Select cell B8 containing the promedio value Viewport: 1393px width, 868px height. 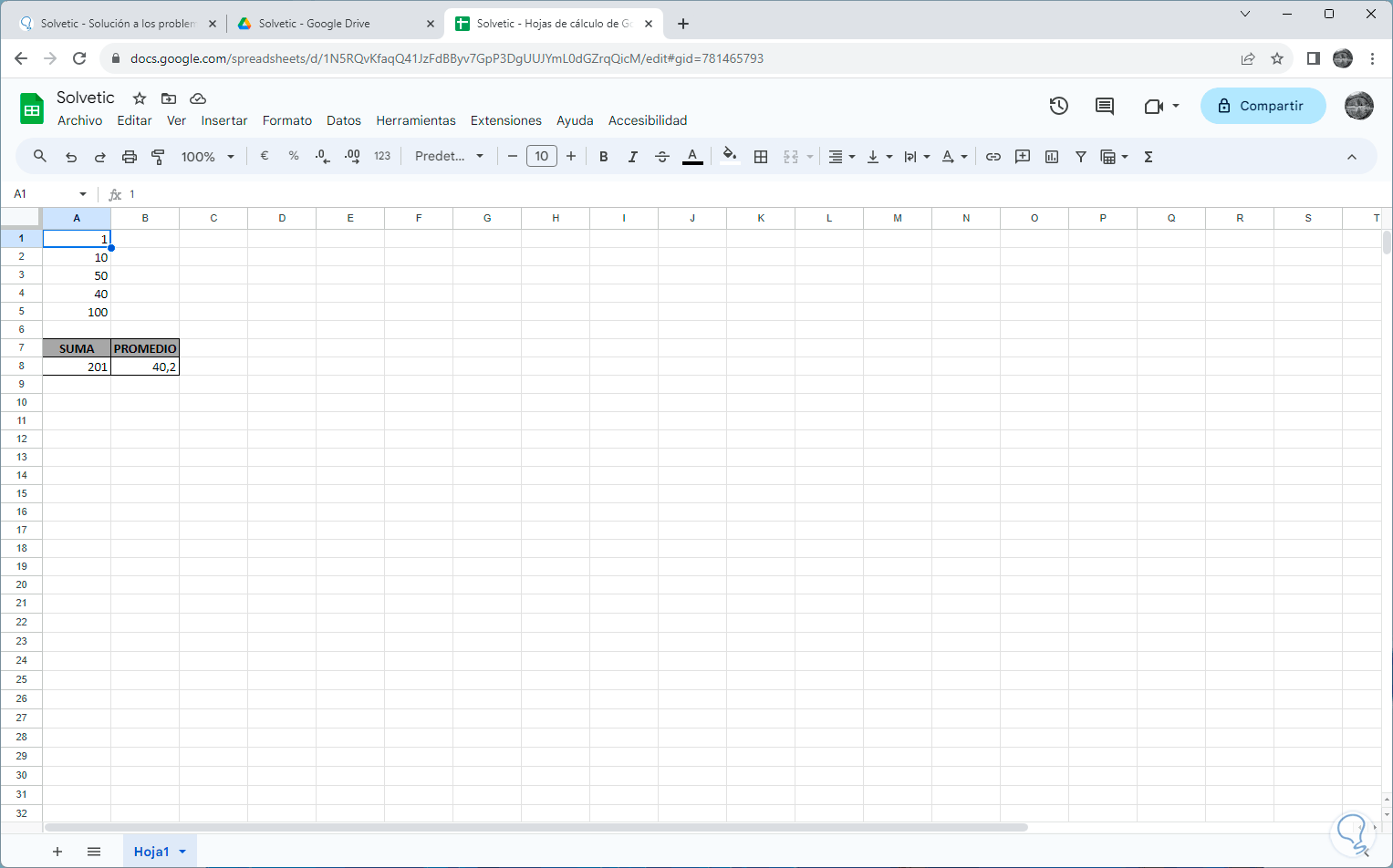coord(144,366)
